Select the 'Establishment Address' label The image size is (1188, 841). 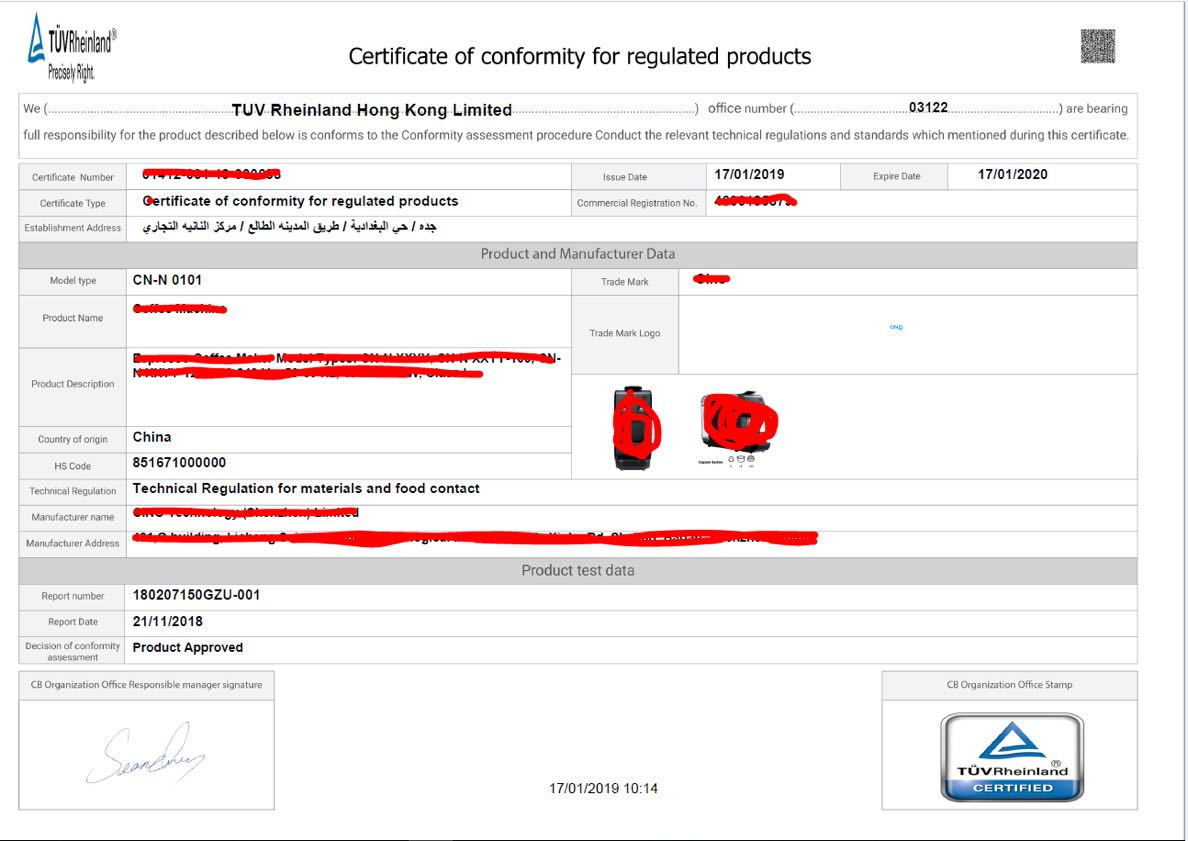pos(73,228)
